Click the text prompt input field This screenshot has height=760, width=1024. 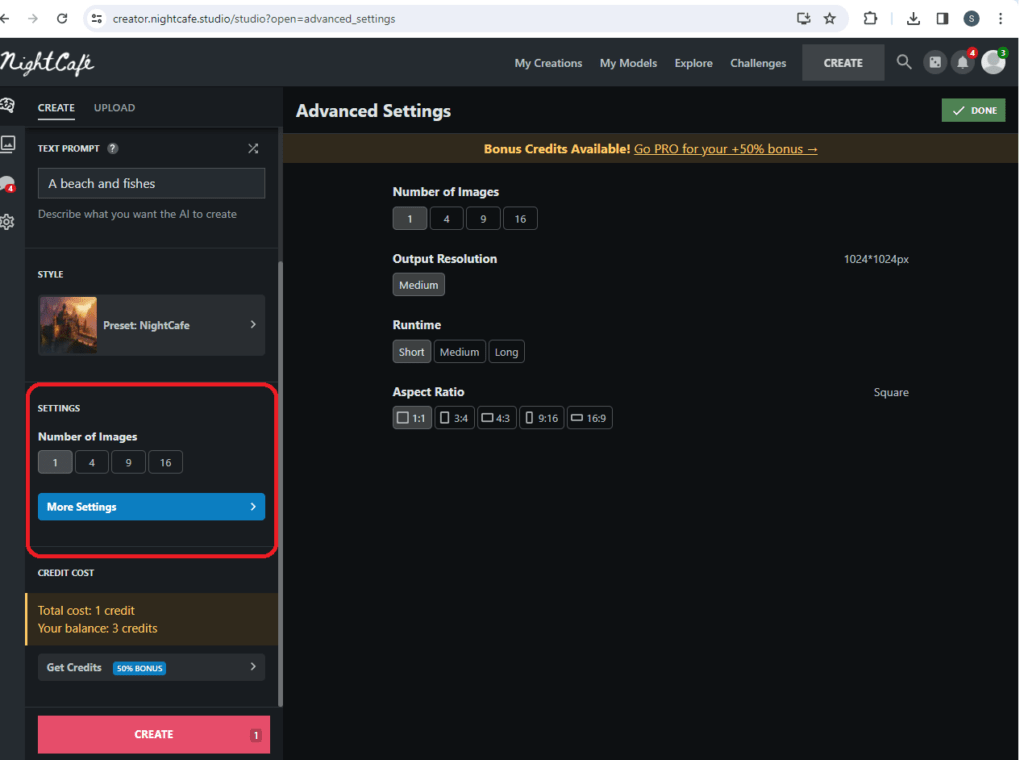(152, 183)
